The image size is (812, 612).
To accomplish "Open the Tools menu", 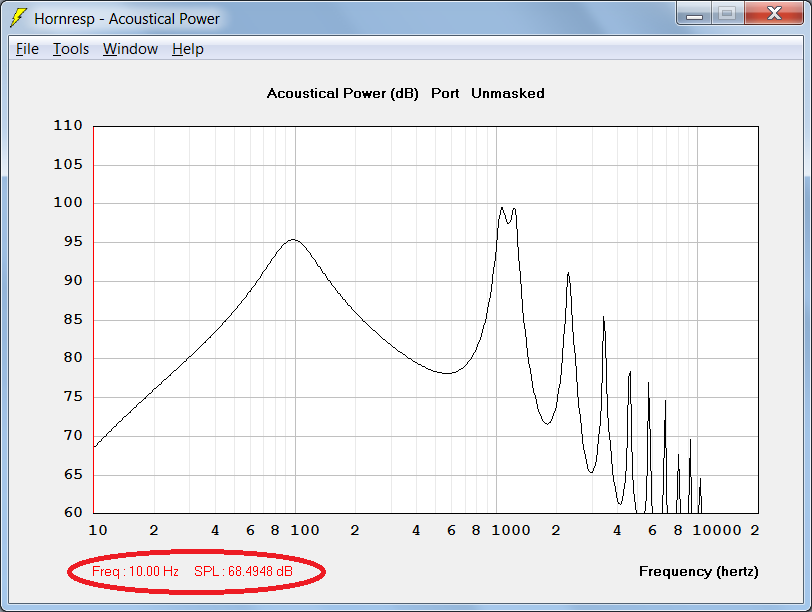I will [x=71, y=49].
